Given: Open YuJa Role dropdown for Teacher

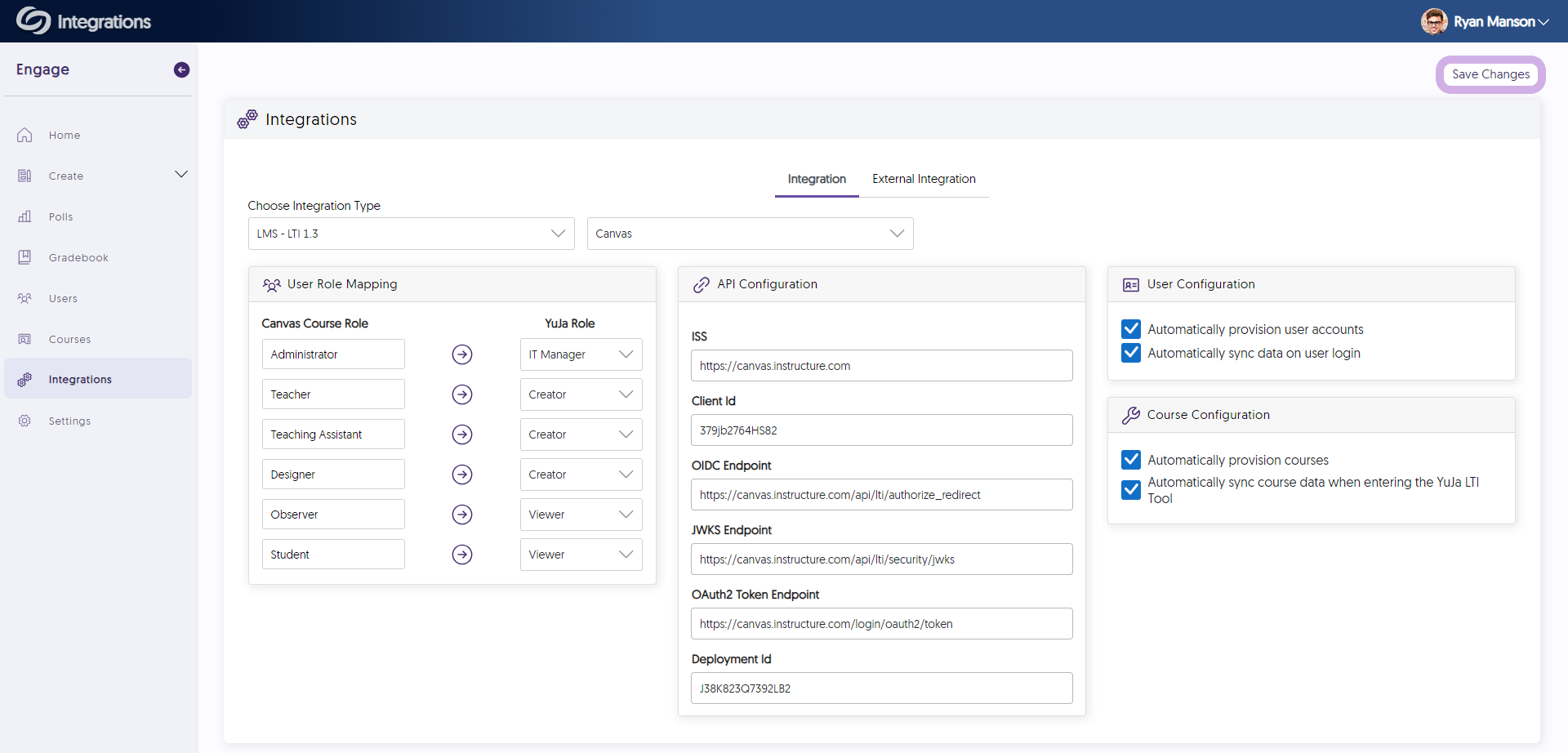Looking at the screenshot, I should (581, 394).
